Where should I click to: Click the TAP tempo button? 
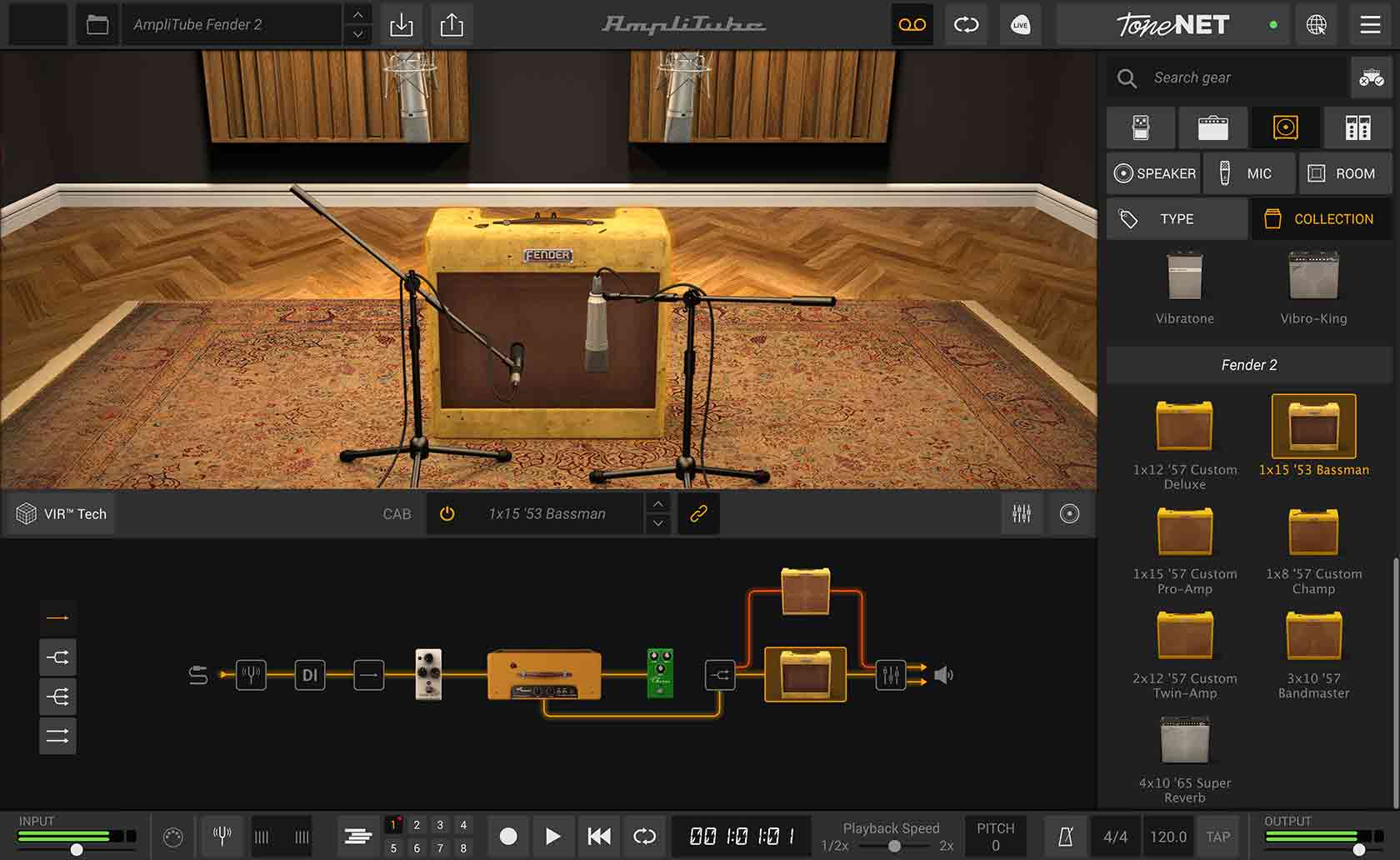click(1217, 837)
